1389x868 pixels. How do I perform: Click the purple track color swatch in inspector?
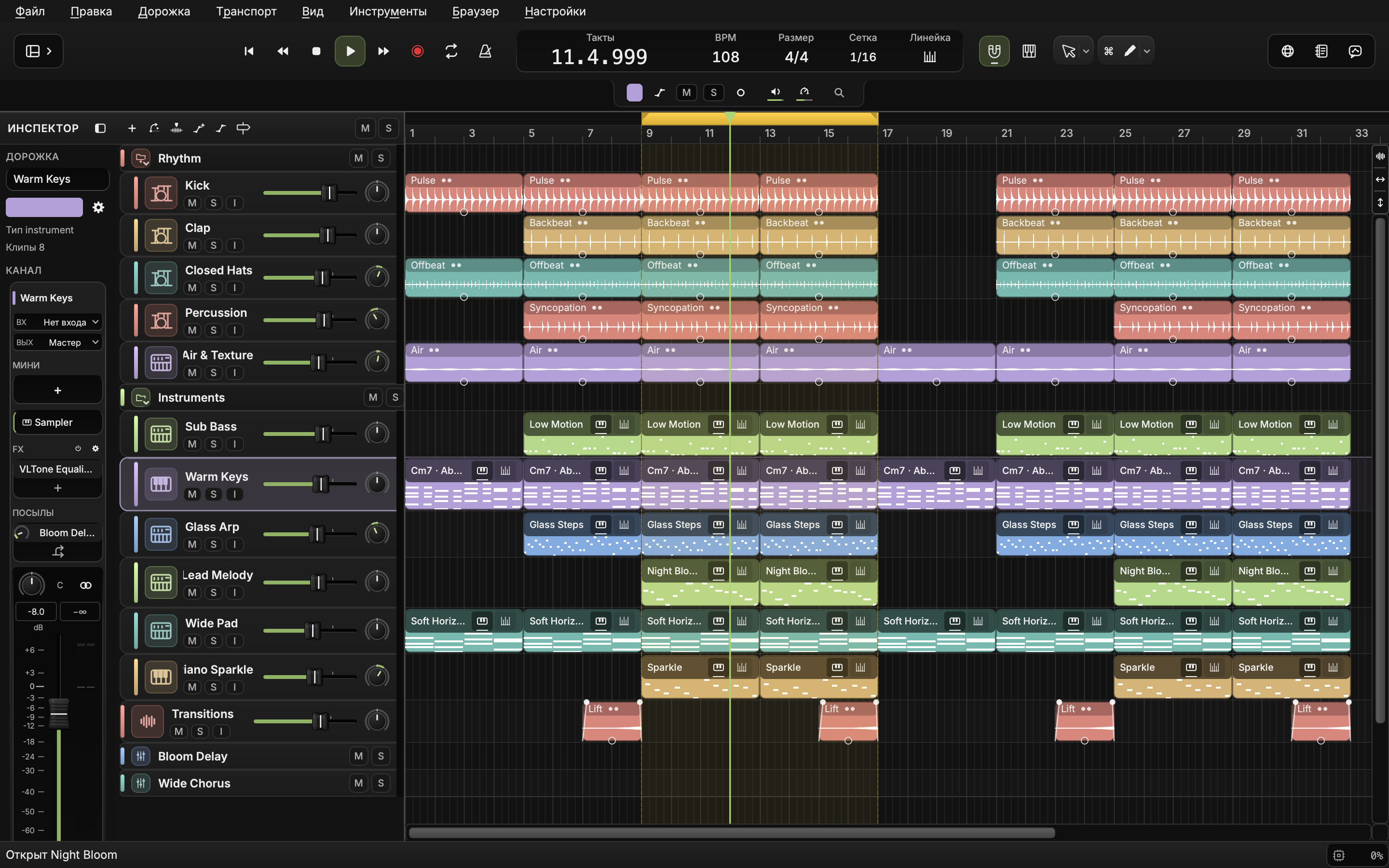(44, 207)
